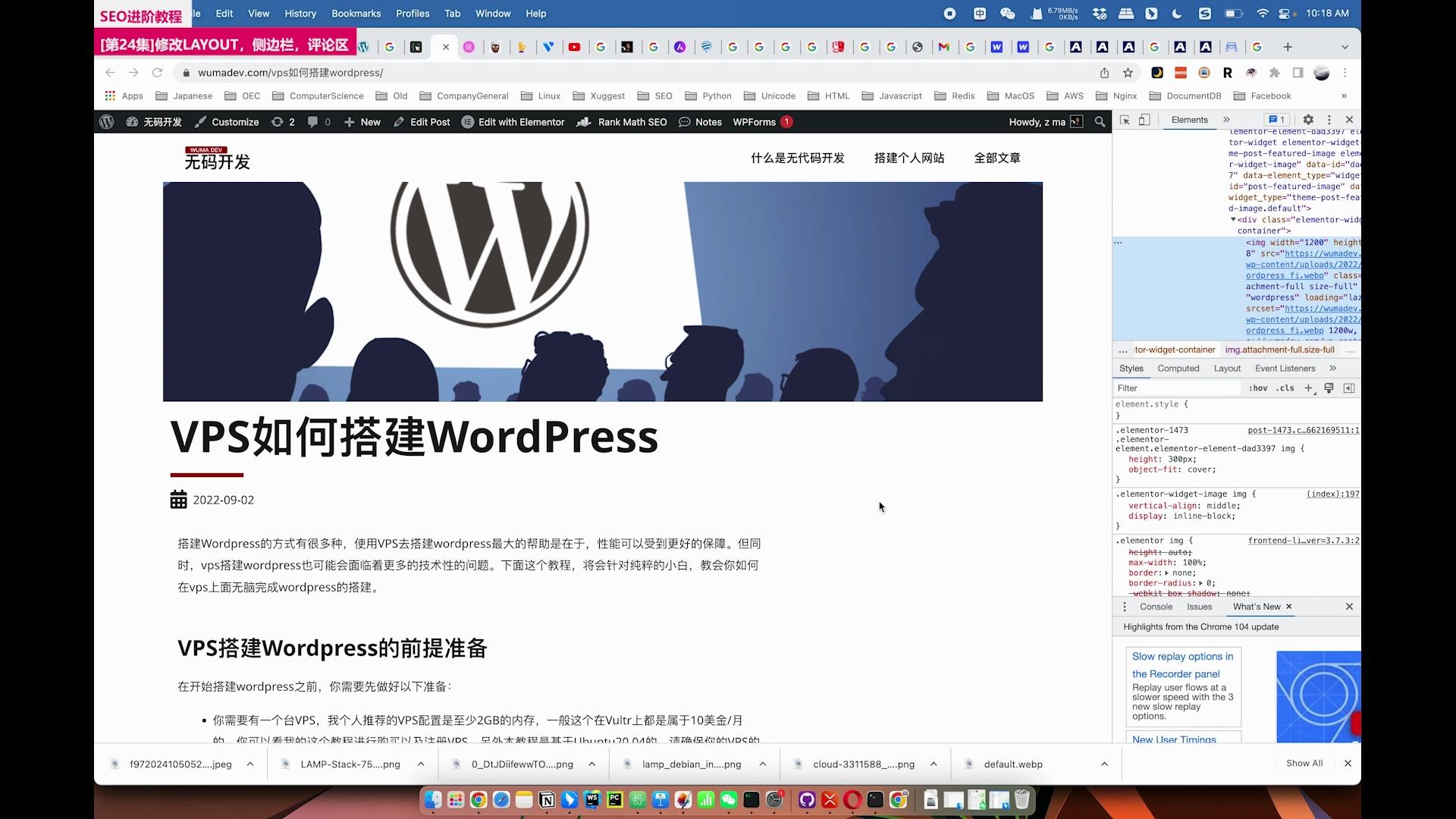Open the post-1473 stylesheet source link
Screen dimensions: 1456x819
1304,431
